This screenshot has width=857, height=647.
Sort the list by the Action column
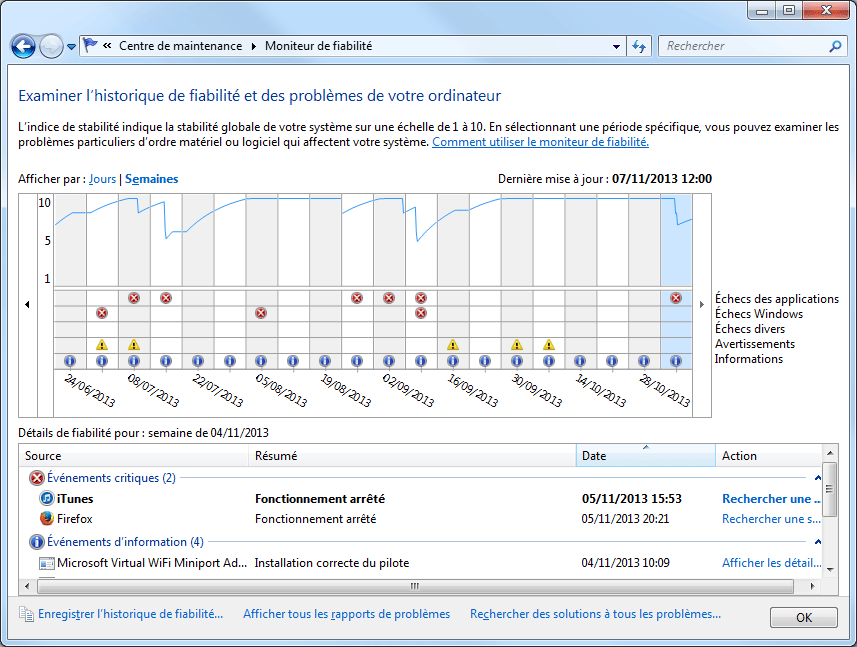(x=768, y=456)
